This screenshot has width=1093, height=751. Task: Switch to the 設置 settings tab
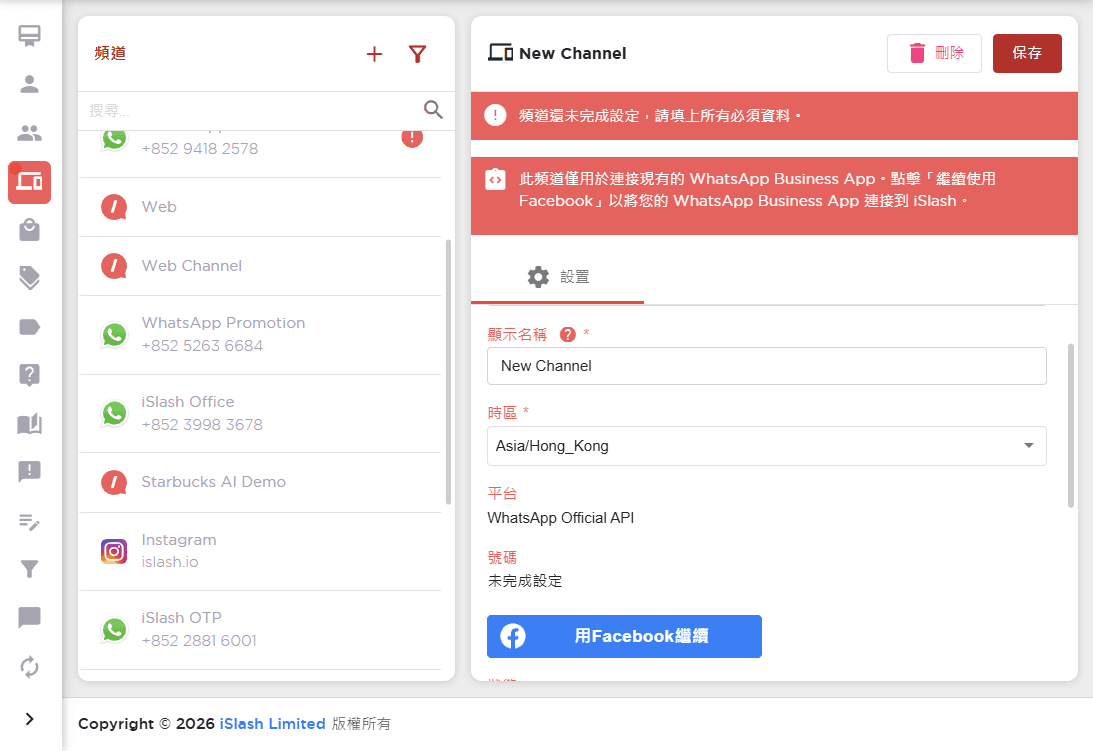(x=558, y=277)
